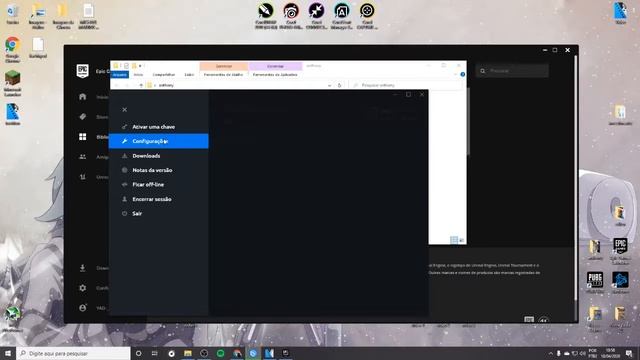This screenshot has height=360, width=640.
Task: Open Exibir tab in File Explorer
Action: click(189, 75)
